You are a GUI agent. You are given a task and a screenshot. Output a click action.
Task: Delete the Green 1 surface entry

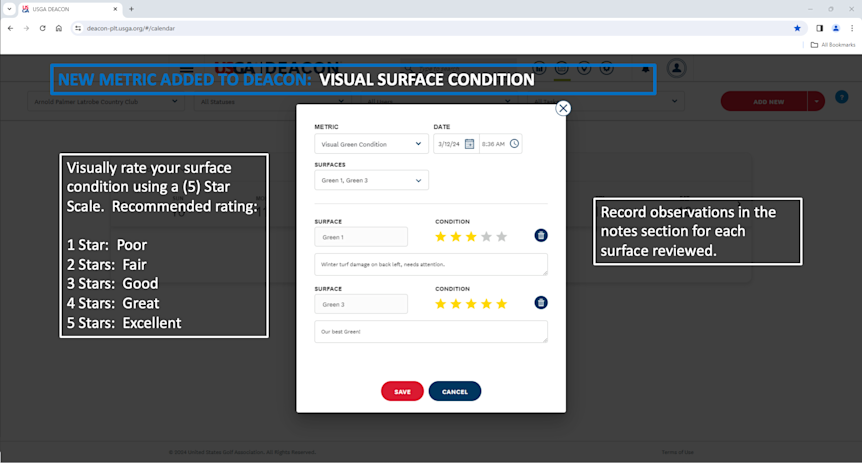pos(541,235)
